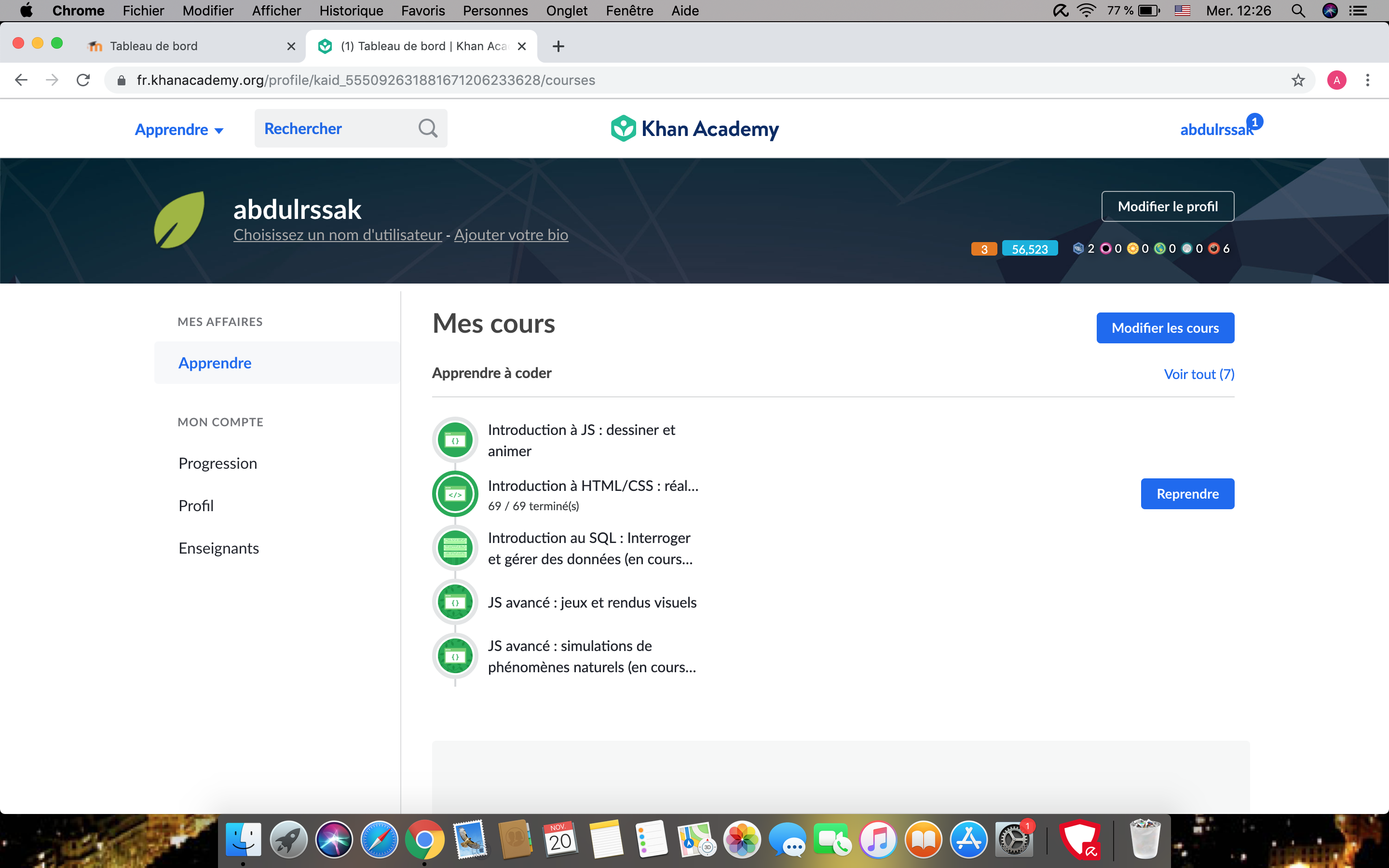Open the Fichier menu
The height and width of the screenshot is (868, 1389).
tap(143, 11)
